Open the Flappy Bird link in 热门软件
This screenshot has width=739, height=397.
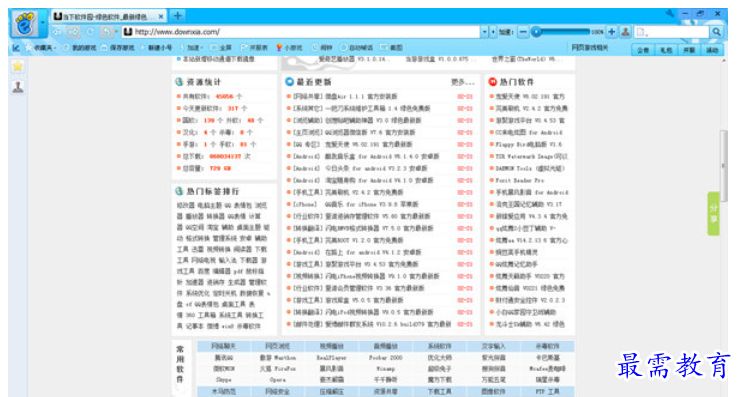pyautogui.click(x=529, y=144)
